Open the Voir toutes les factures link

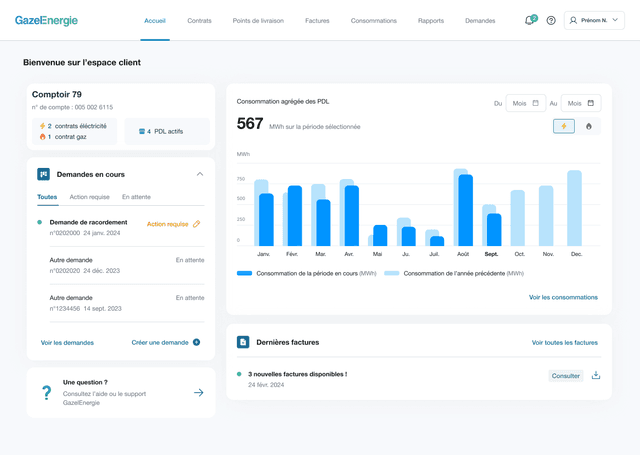tap(564, 342)
